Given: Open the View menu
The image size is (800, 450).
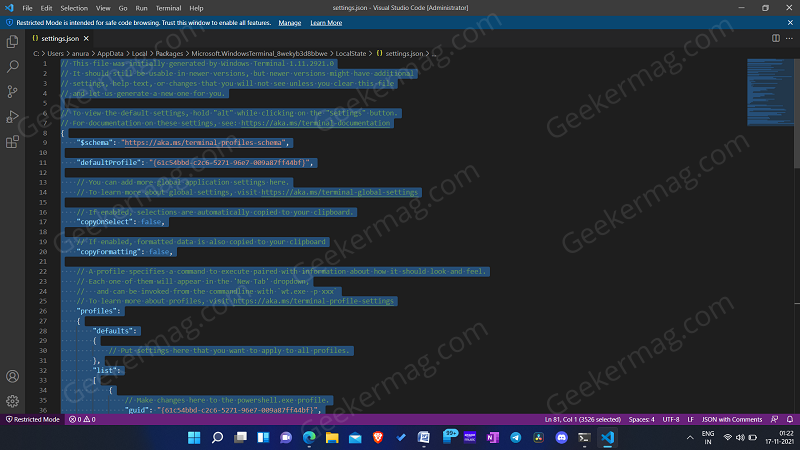Looking at the screenshot, I should pos(103,8).
